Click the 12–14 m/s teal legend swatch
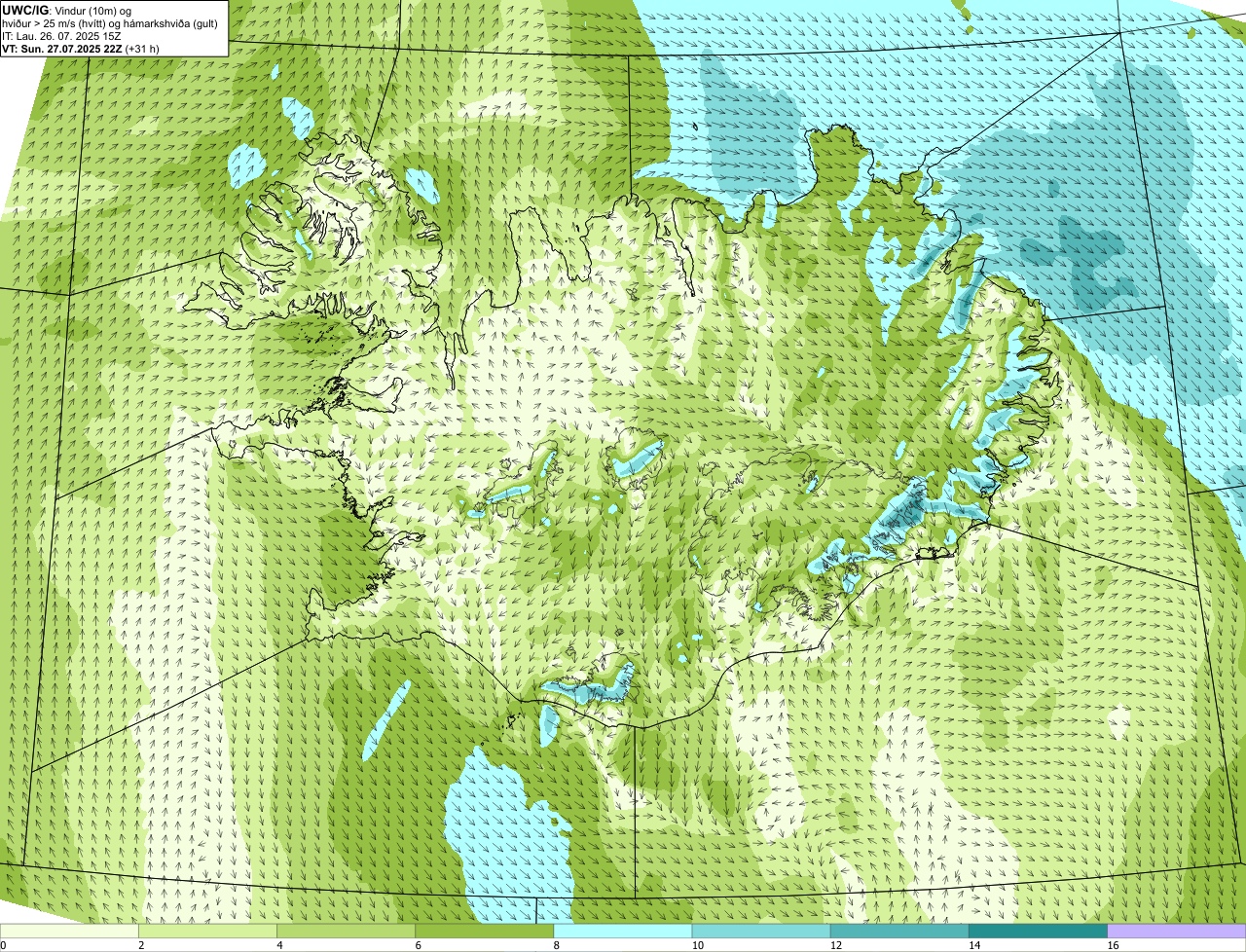This screenshot has width=1246, height=952. click(899, 931)
